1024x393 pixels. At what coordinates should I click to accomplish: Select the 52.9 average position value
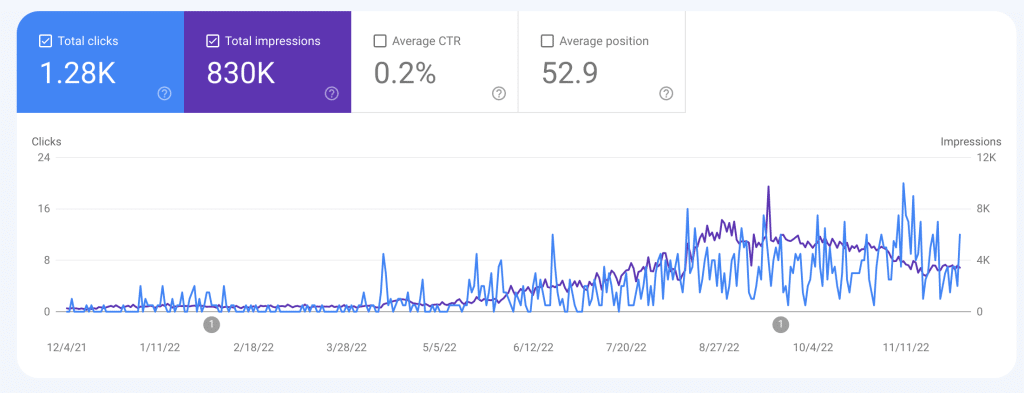569,73
